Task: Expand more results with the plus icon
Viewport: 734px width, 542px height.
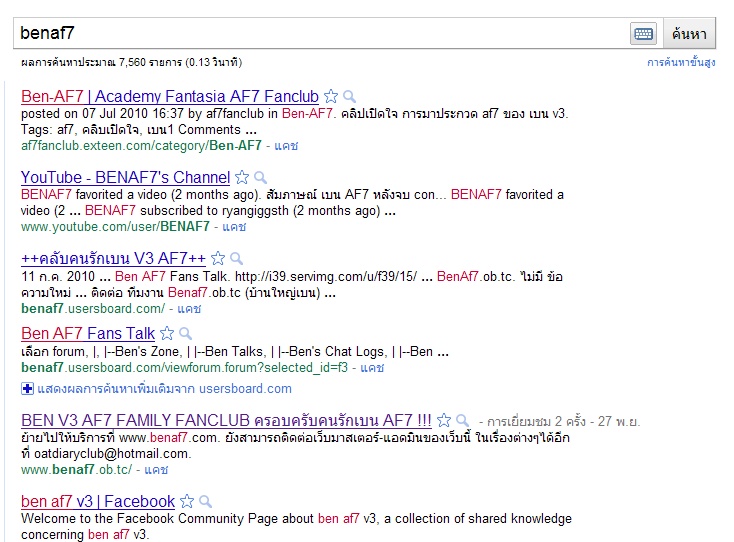Action: [x=28, y=388]
